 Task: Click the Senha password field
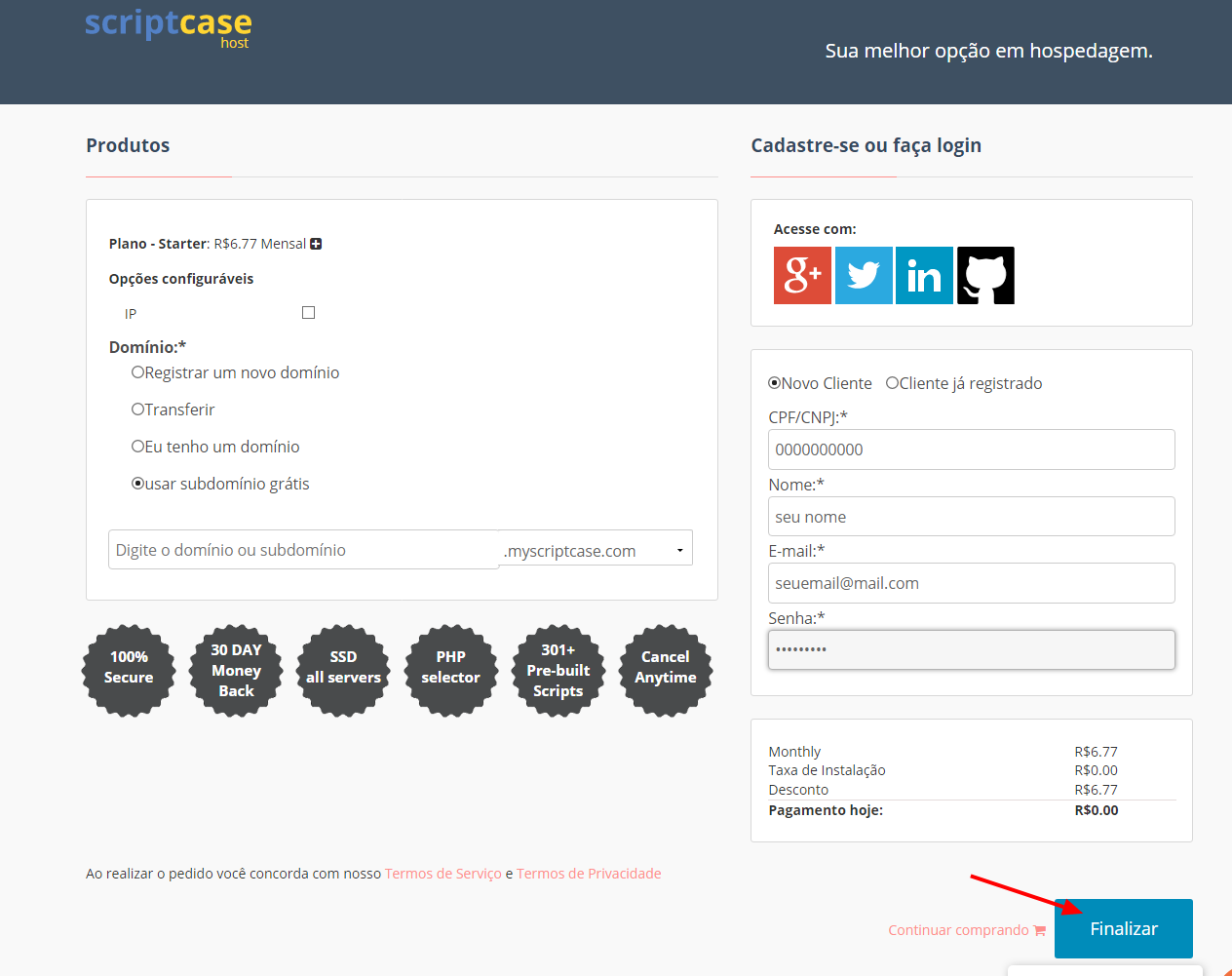click(972, 649)
